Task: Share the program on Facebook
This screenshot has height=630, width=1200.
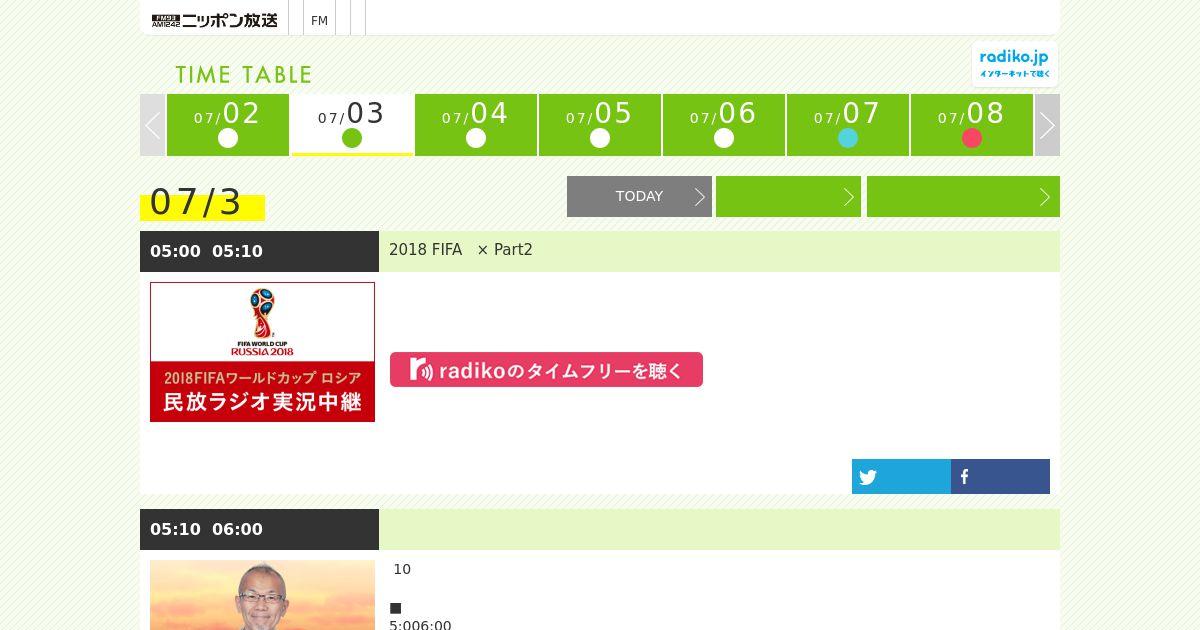Action: point(1000,477)
